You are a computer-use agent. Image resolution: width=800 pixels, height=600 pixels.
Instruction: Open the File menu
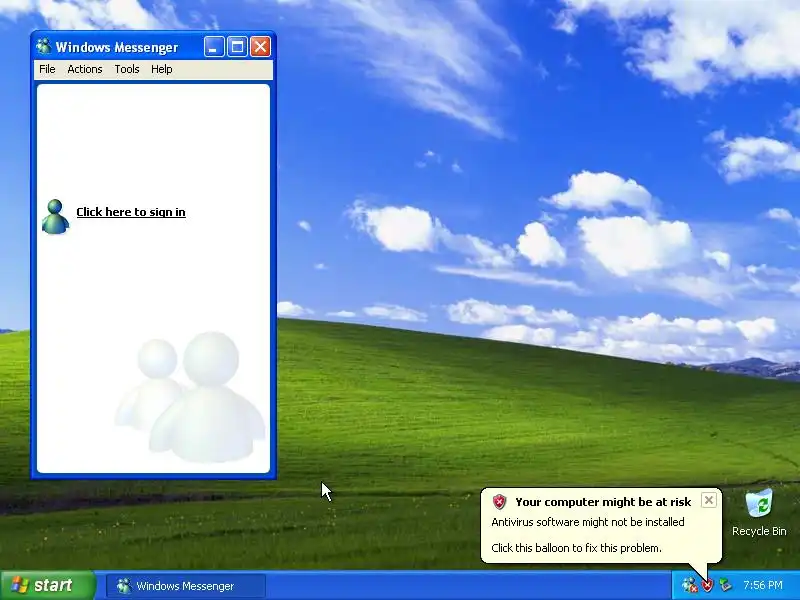tap(47, 69)
